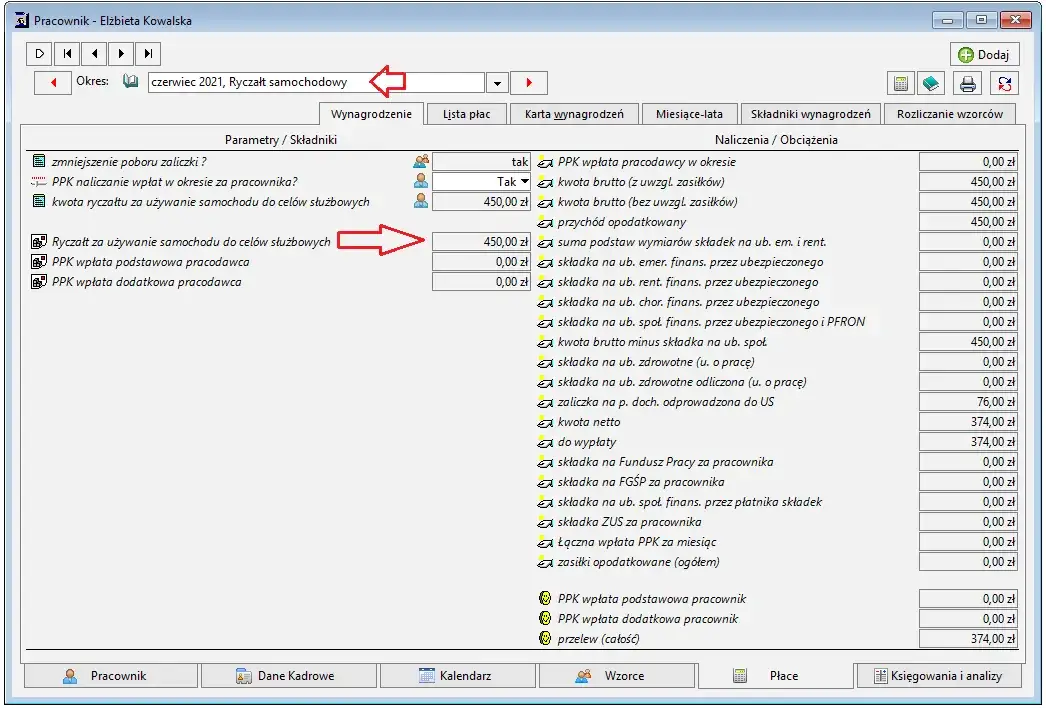
Task: Jump to the last record navigation button
Action: (x=148, y=54)
